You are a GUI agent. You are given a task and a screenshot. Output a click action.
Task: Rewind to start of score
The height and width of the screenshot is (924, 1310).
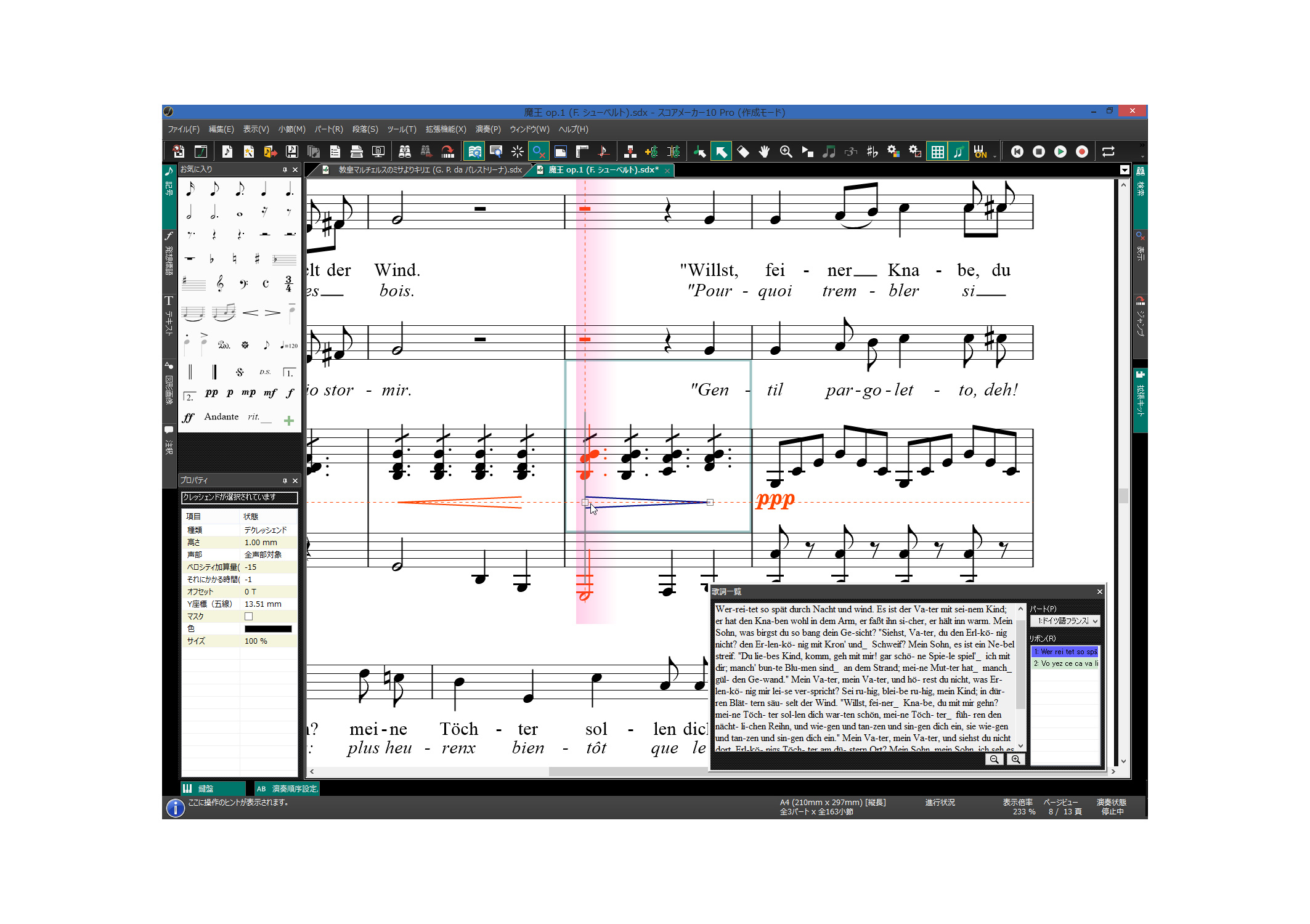pyautogui.click(x=1017, y=152)
